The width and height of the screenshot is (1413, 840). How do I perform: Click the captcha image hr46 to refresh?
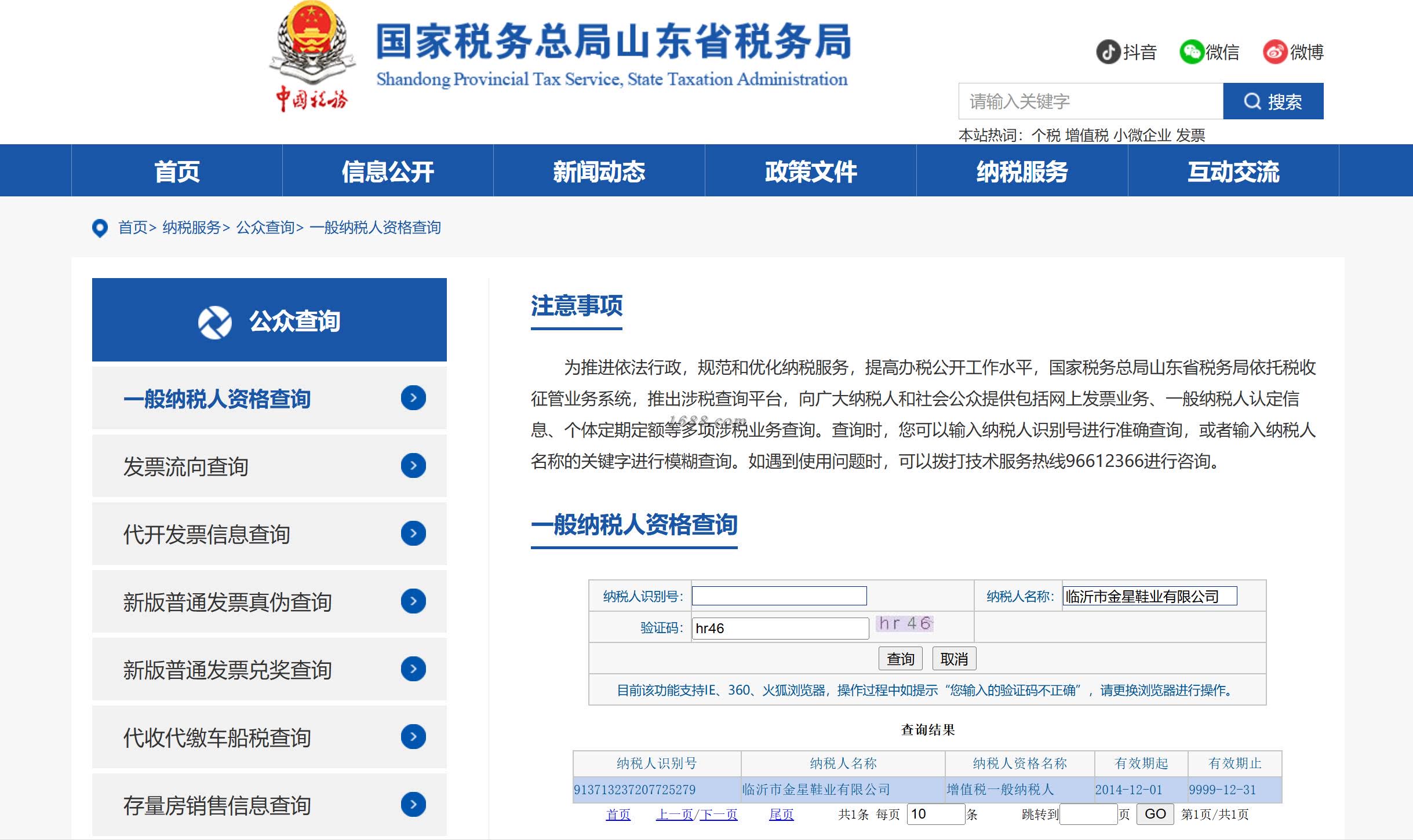(904, 623)
